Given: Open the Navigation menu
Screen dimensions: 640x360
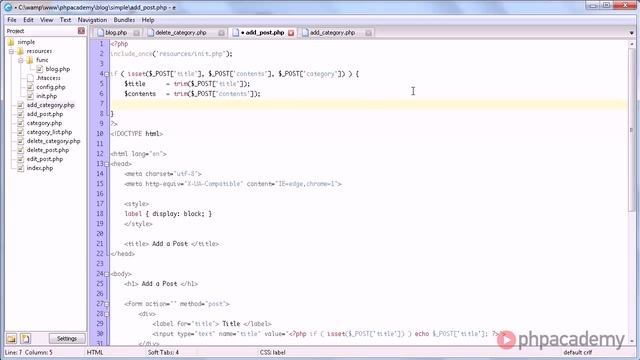Looking at the screenshot, I should [92, 20].
